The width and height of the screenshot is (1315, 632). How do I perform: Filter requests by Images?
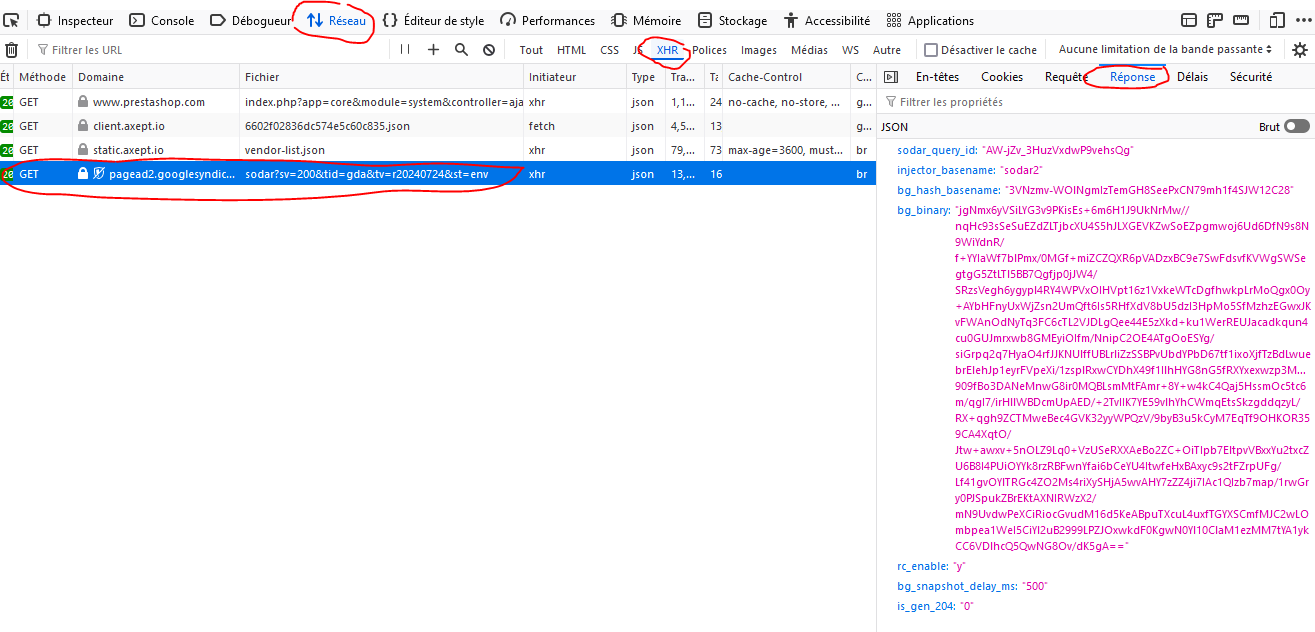pos(759,50)
